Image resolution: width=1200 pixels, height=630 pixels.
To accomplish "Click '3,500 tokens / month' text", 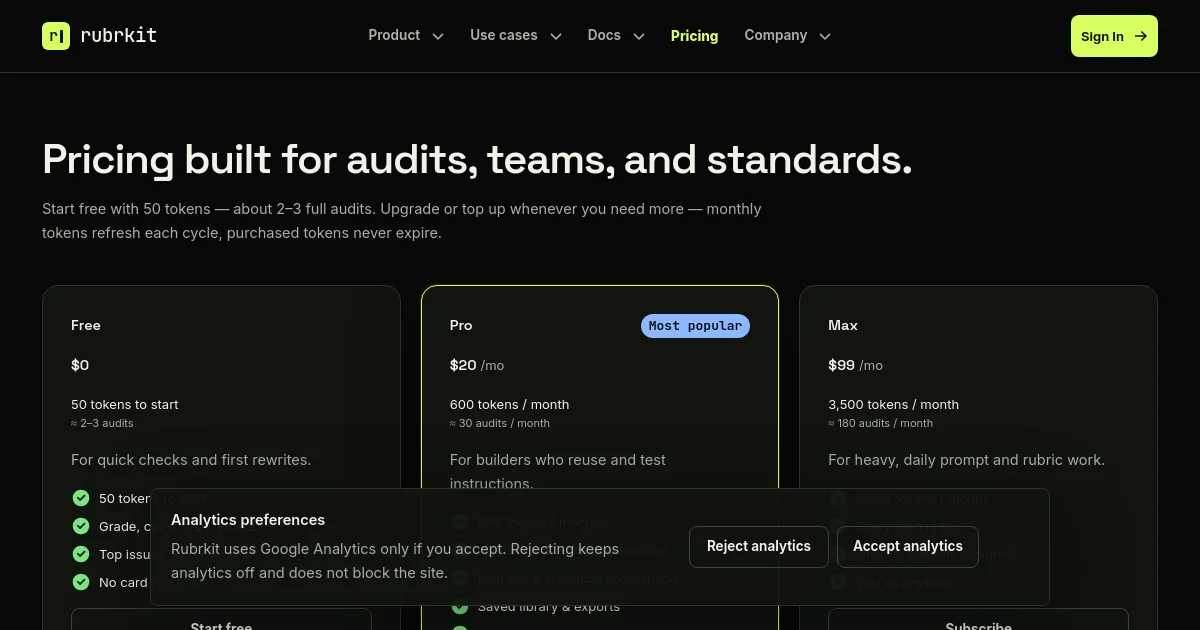I will (x=894, y=405).
